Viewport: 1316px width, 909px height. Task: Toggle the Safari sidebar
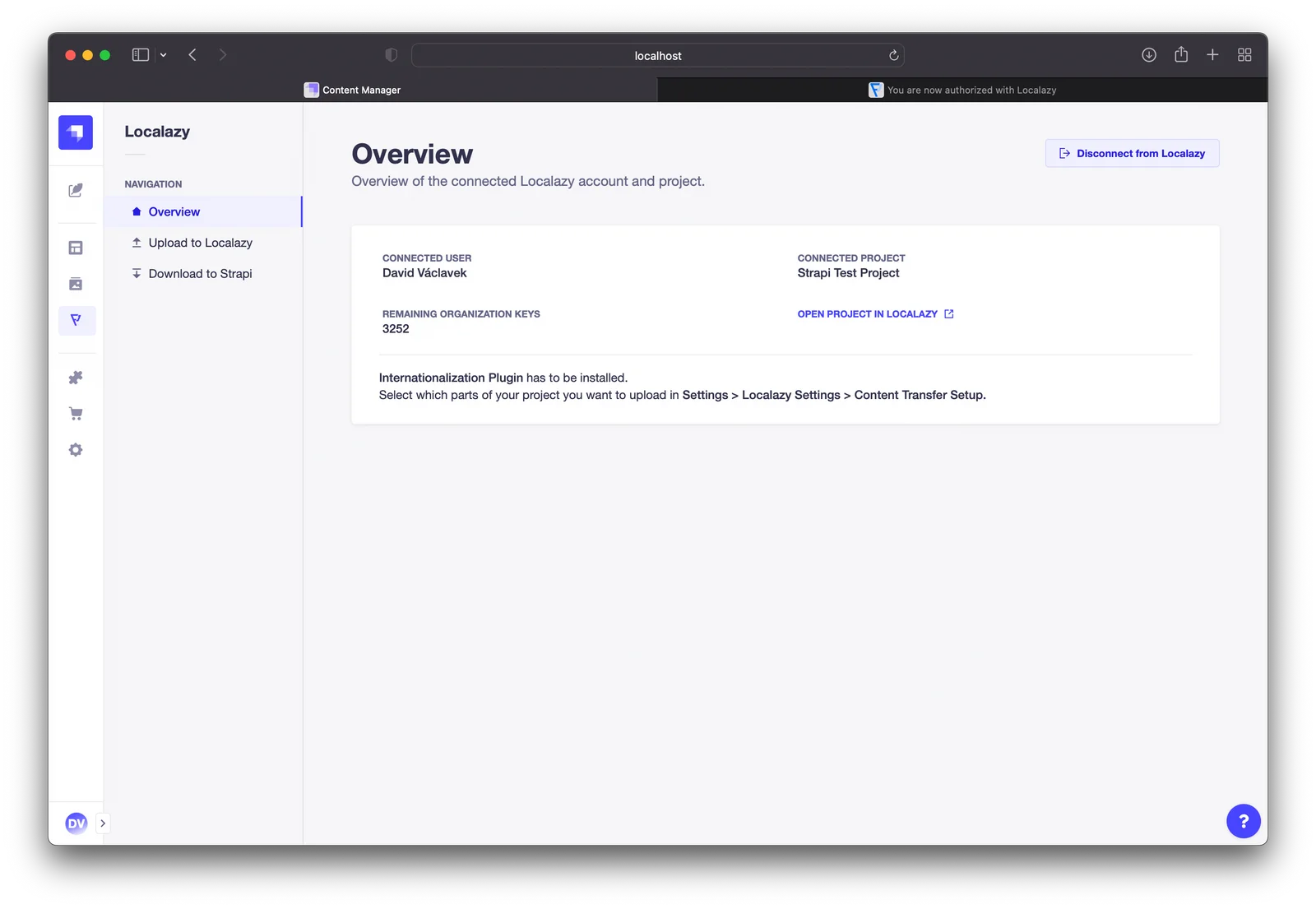tap(140, 54)
